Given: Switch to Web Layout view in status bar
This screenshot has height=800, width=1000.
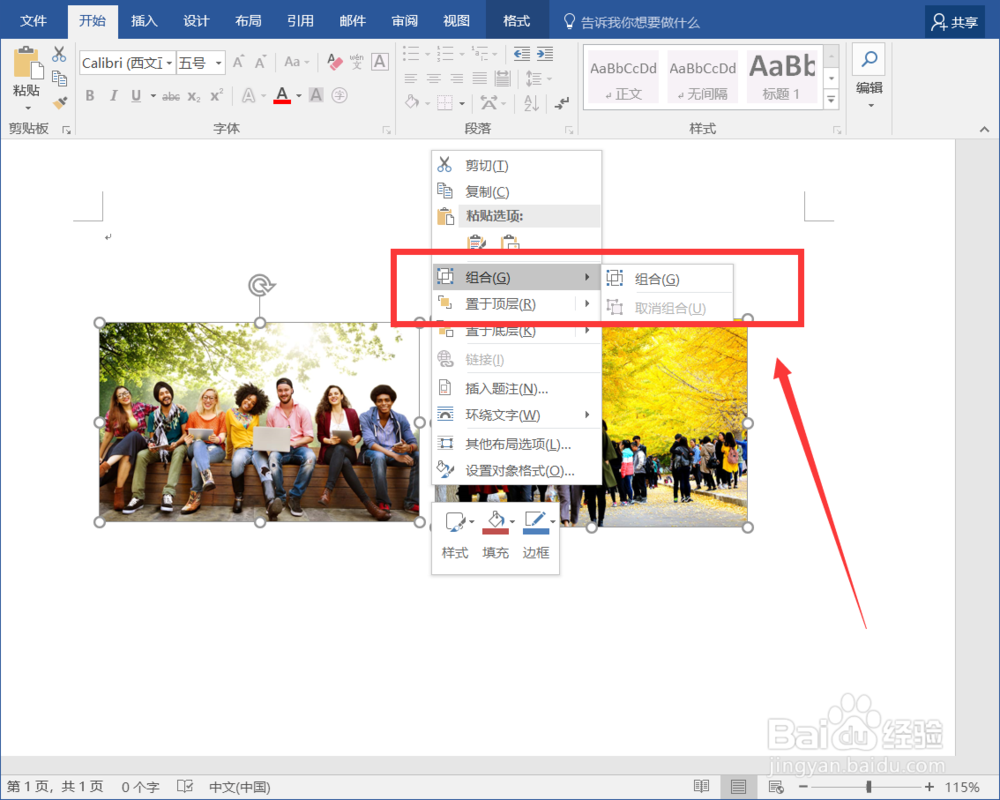Looking at the screenshot, I should pos(776,787).
